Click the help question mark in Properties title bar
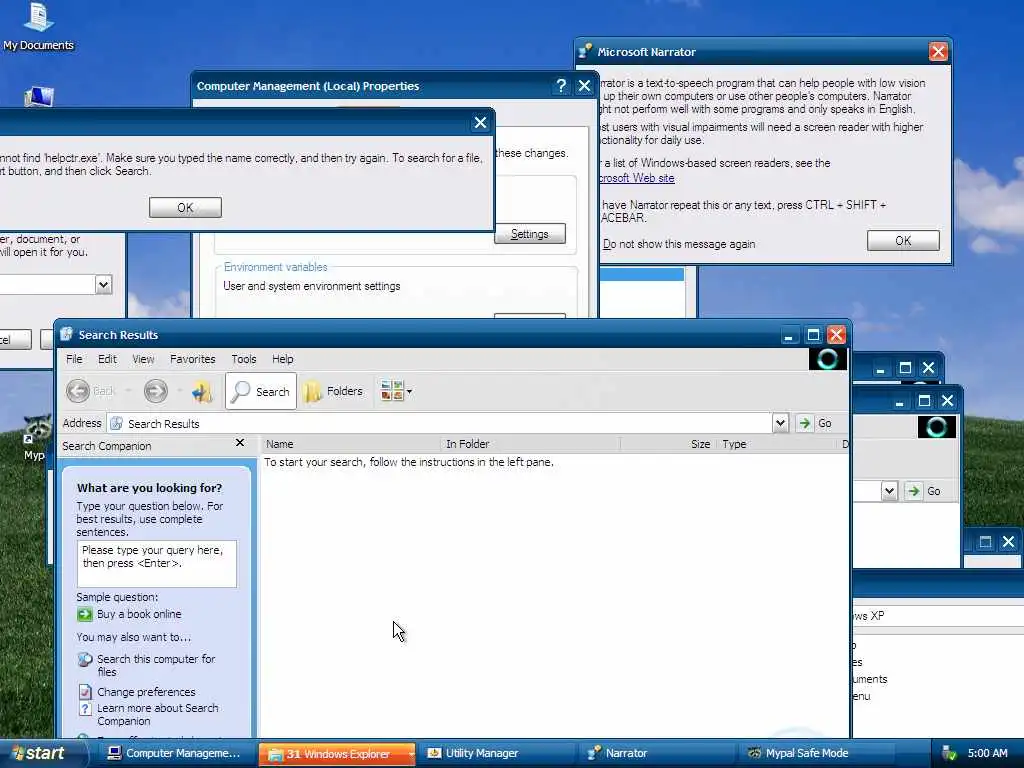The image size is (1024, 768). coord(561,86)
